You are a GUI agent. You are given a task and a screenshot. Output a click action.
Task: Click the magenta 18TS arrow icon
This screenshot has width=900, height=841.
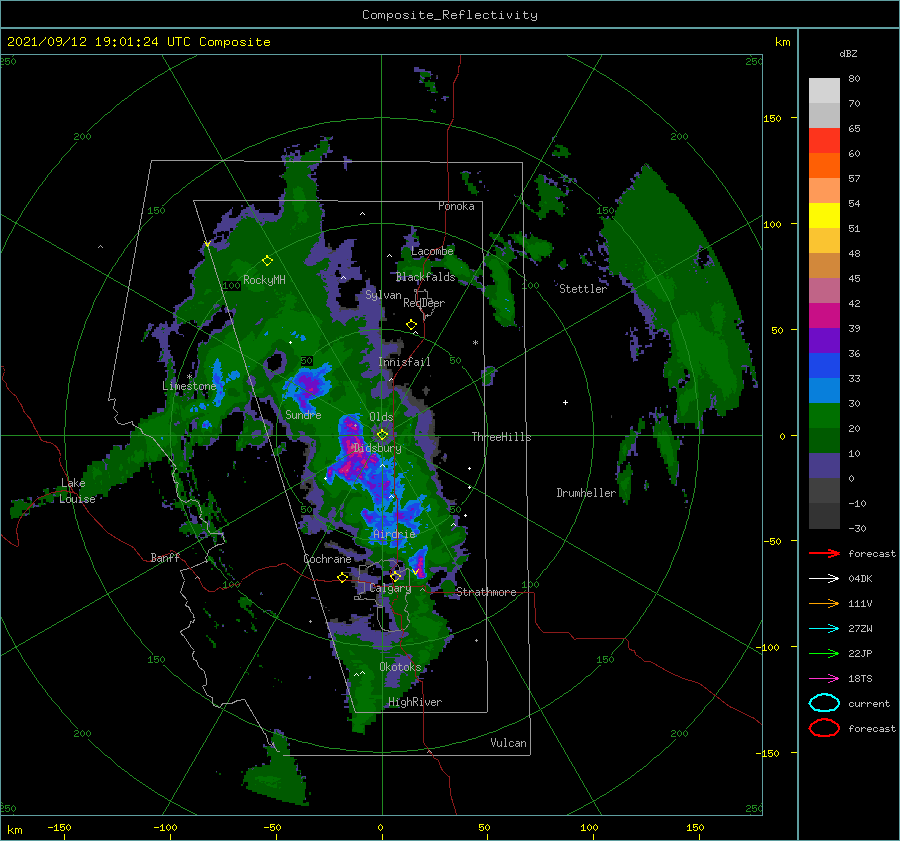pyautogui.click(x=824, y=679)
